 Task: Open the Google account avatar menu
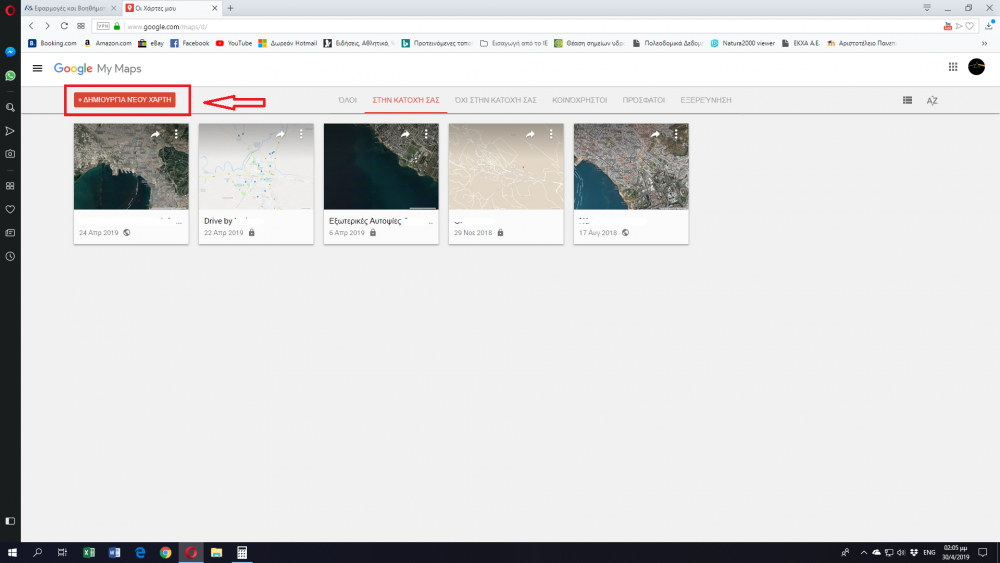(x=977, y=67)
